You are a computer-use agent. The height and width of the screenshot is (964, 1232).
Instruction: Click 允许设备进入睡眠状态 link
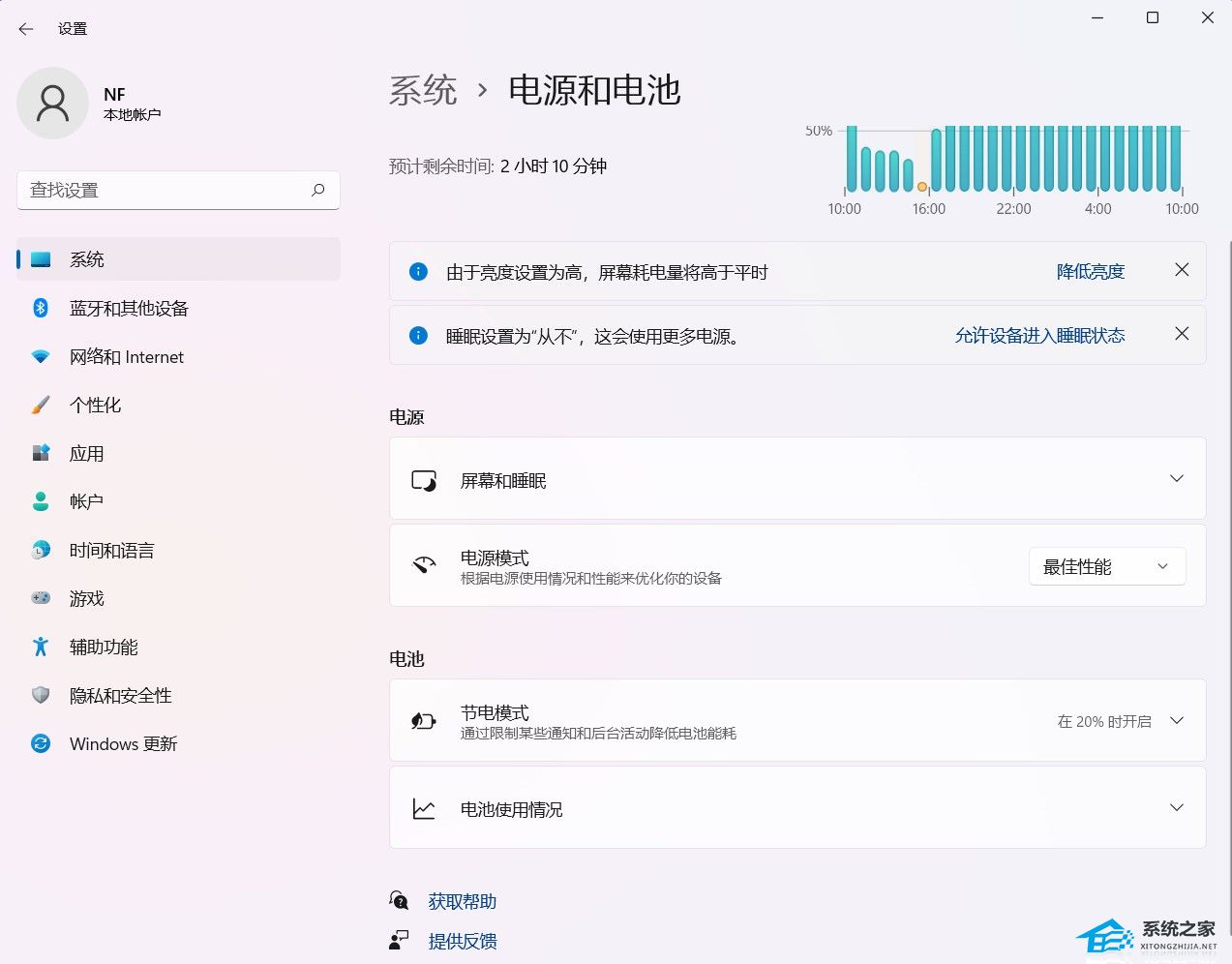click(x=1040, y=336)
